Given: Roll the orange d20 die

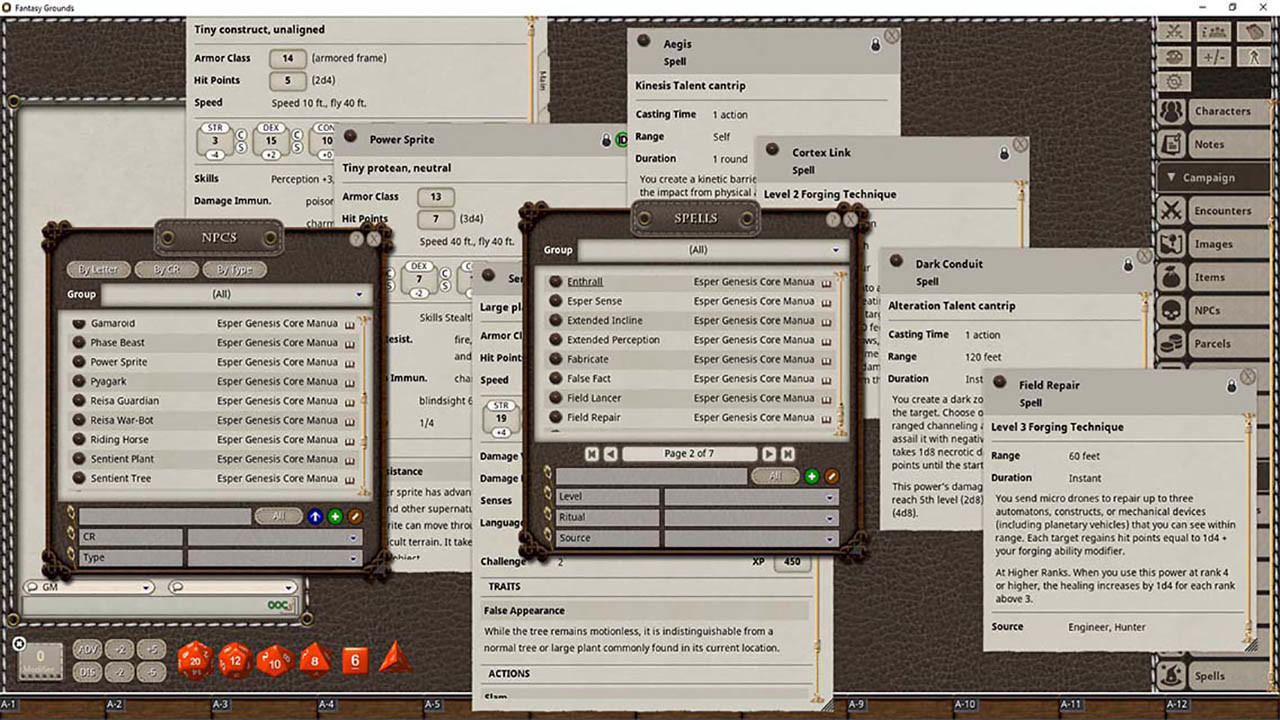Looking at the screenshot, I should [x=194, y=660].
